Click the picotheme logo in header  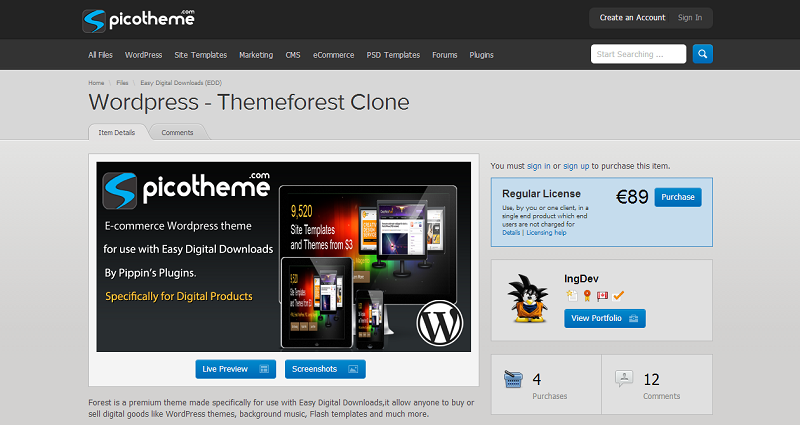click(x=138, y=18)
